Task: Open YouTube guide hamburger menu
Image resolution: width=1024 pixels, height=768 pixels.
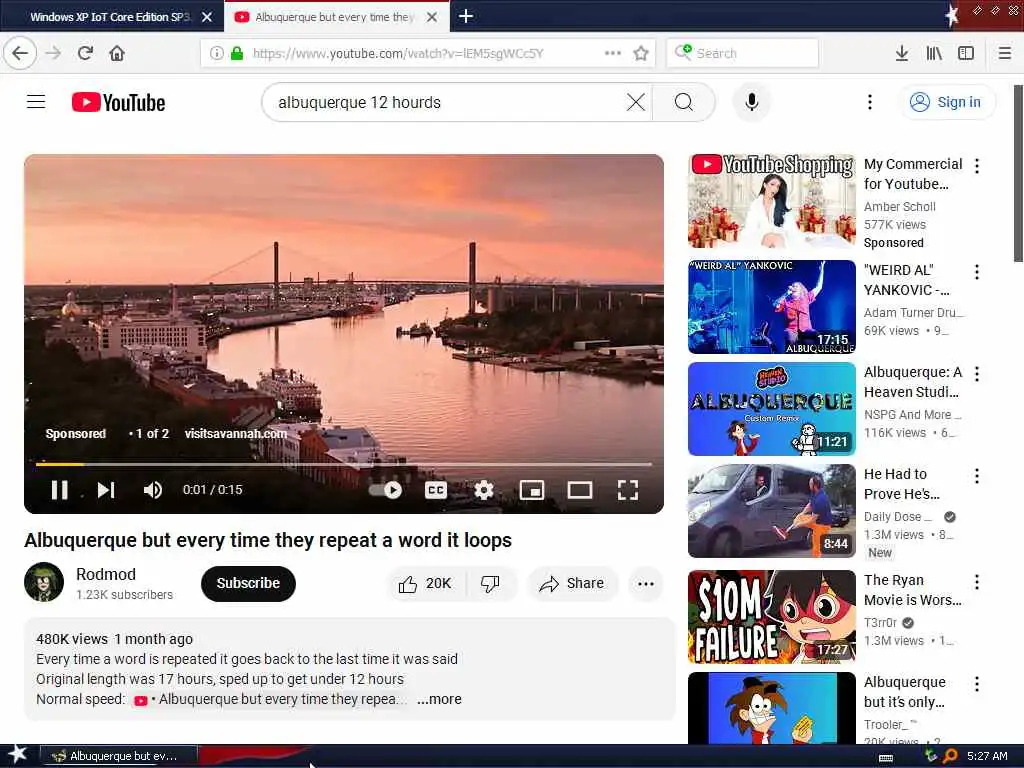Action: 36,102
